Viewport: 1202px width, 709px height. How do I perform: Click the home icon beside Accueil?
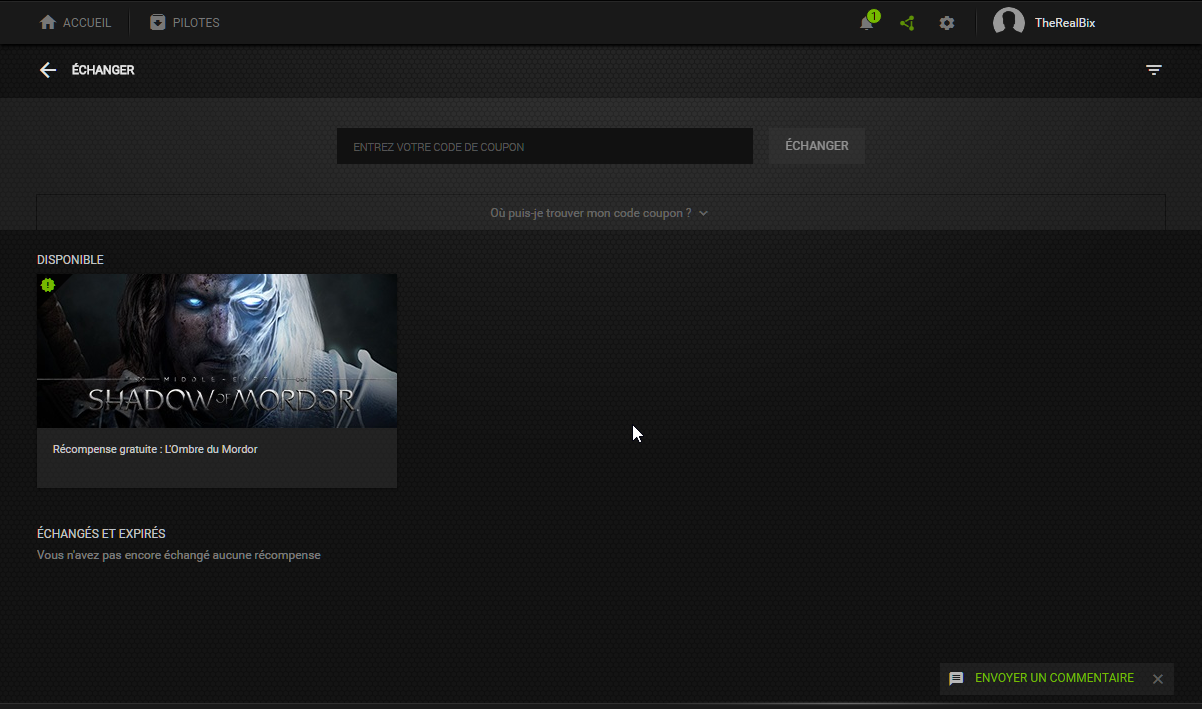[x=47, y=22]
